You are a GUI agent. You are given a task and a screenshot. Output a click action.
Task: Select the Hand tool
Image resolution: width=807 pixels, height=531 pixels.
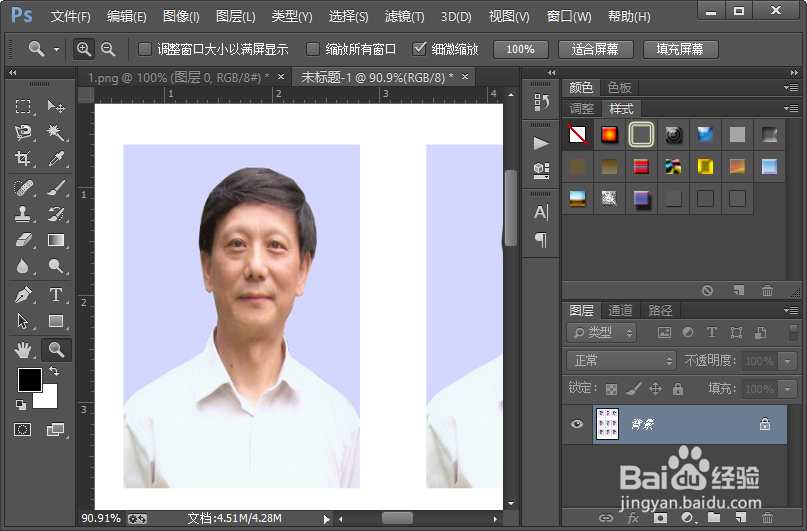click(x=23, y=350)
